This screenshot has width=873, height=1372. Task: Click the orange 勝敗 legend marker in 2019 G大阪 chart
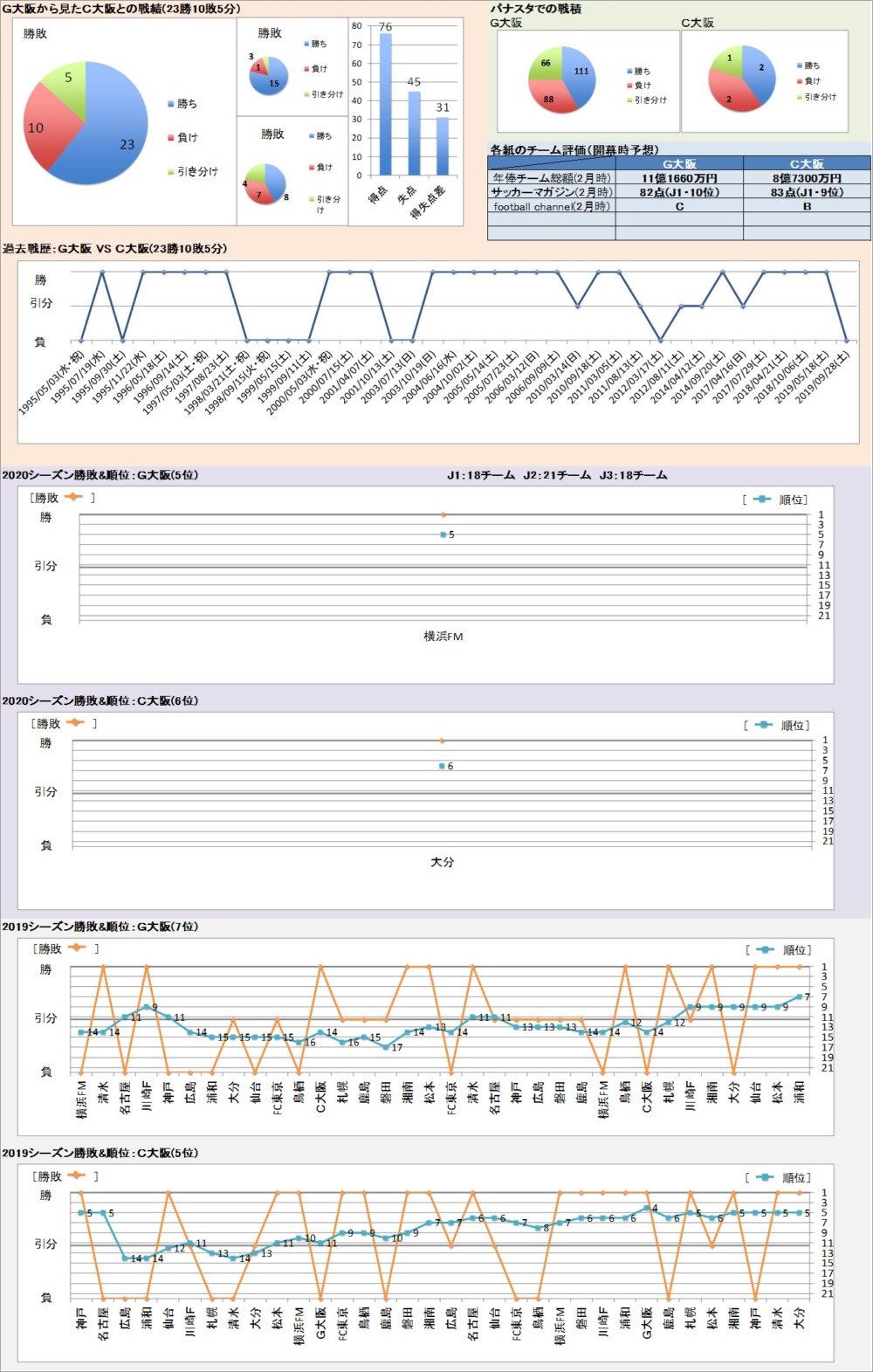(x=76, y=948)
